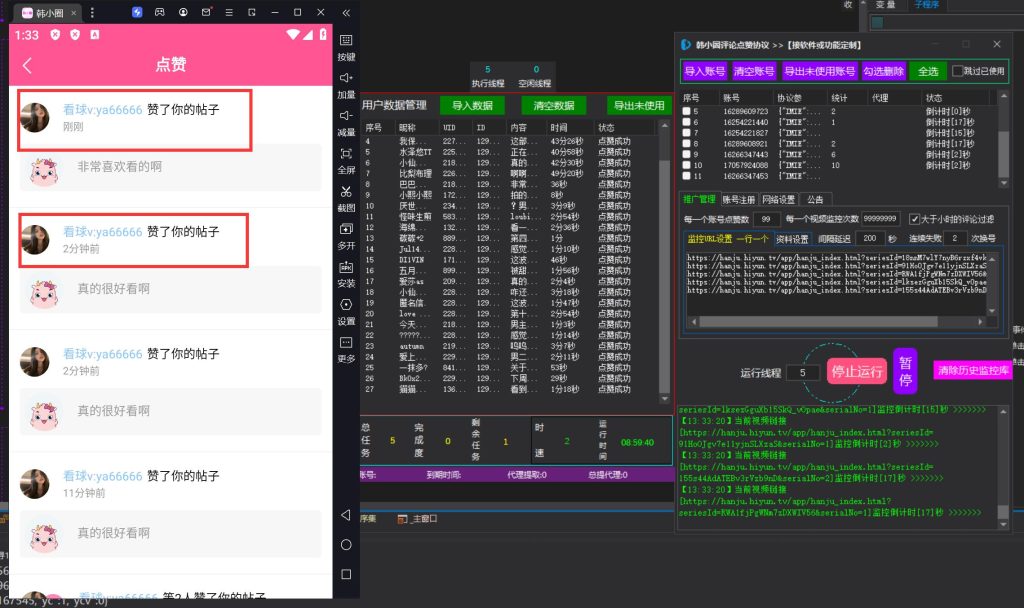Click the 导出未使用 button in 用户数据管理
The height and width of the screenshot is (608, 1024).
(x=639, y=105)
